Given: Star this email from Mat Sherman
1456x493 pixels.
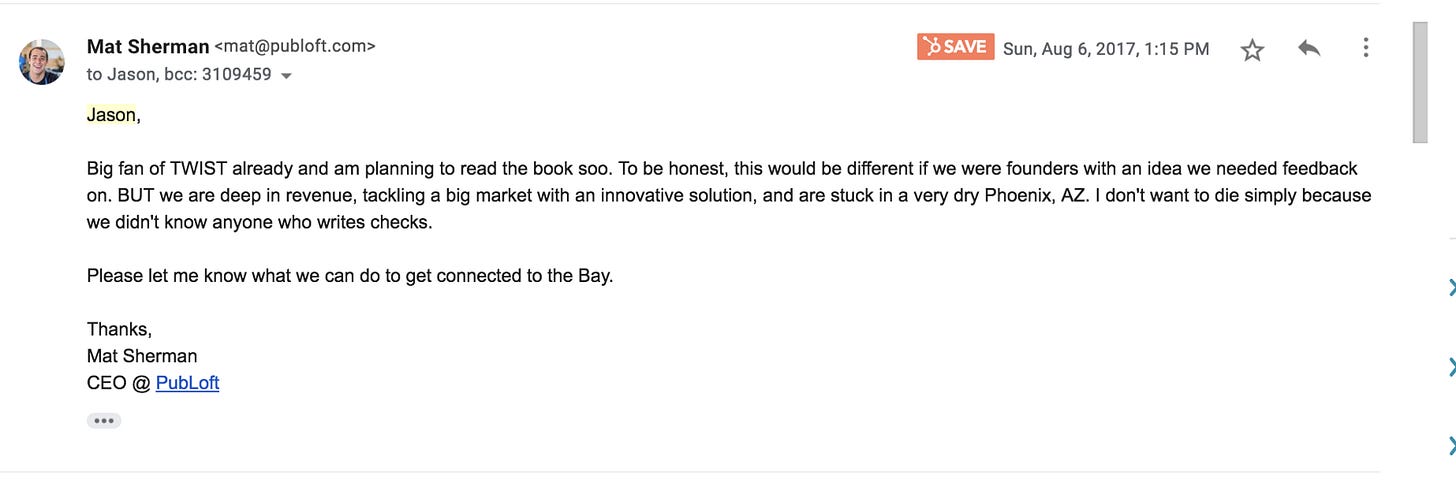Looking at the screenshot, I should 1252,49.
